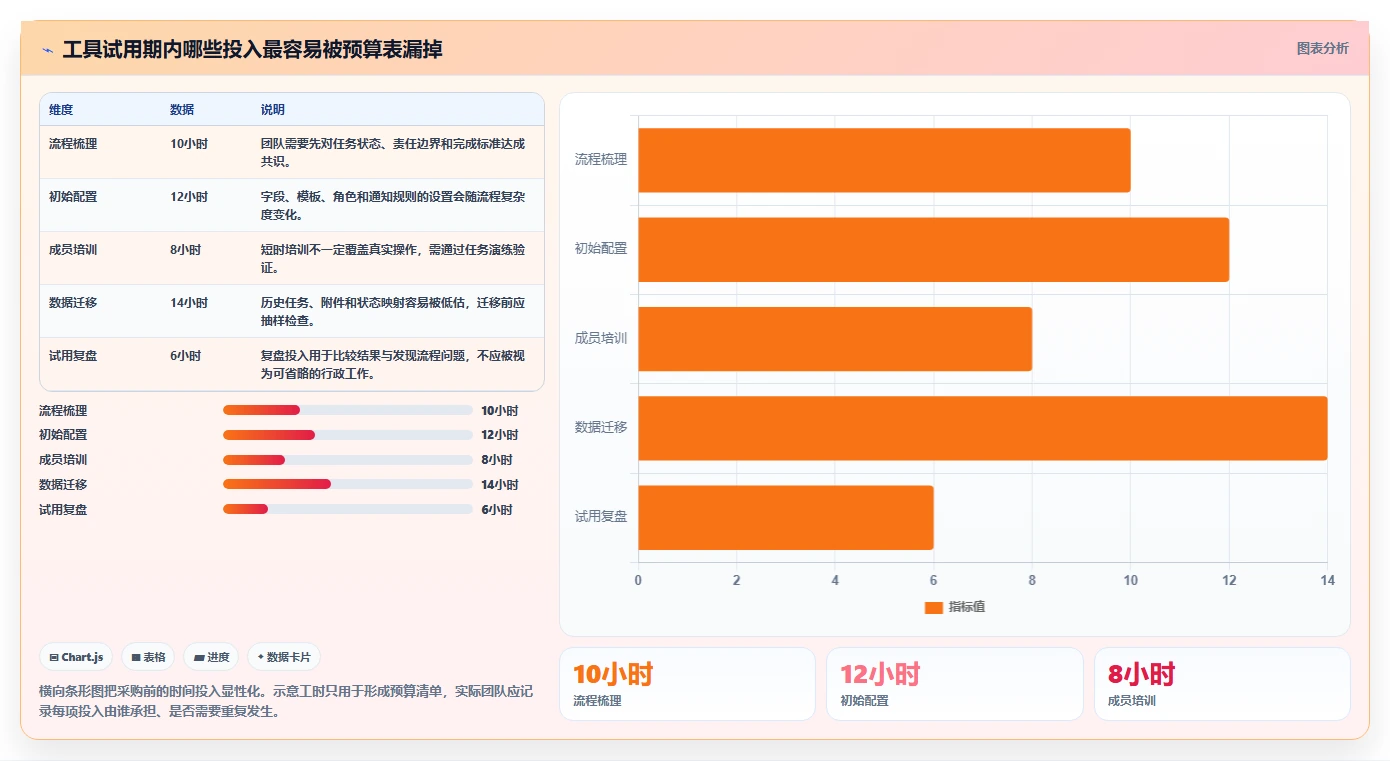Click the 10 tick on the chart x-axis
Viewport: 1390px width, 761px height.
pyautogui.click(x=1130, y=580)
